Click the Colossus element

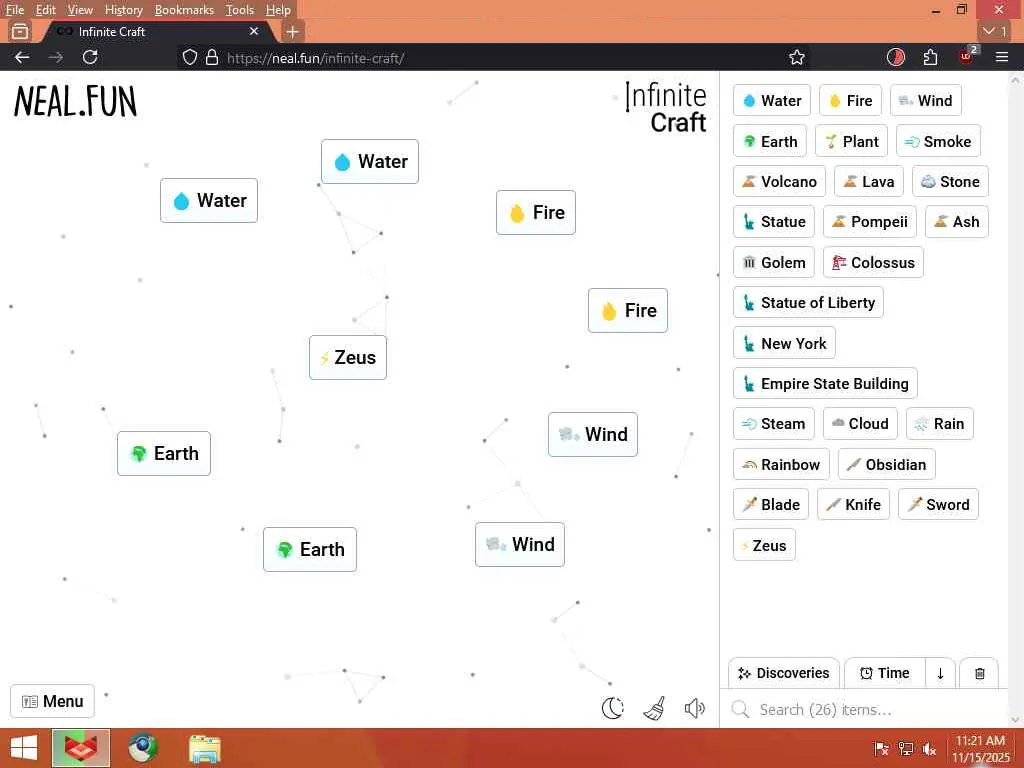pos(873,263)
